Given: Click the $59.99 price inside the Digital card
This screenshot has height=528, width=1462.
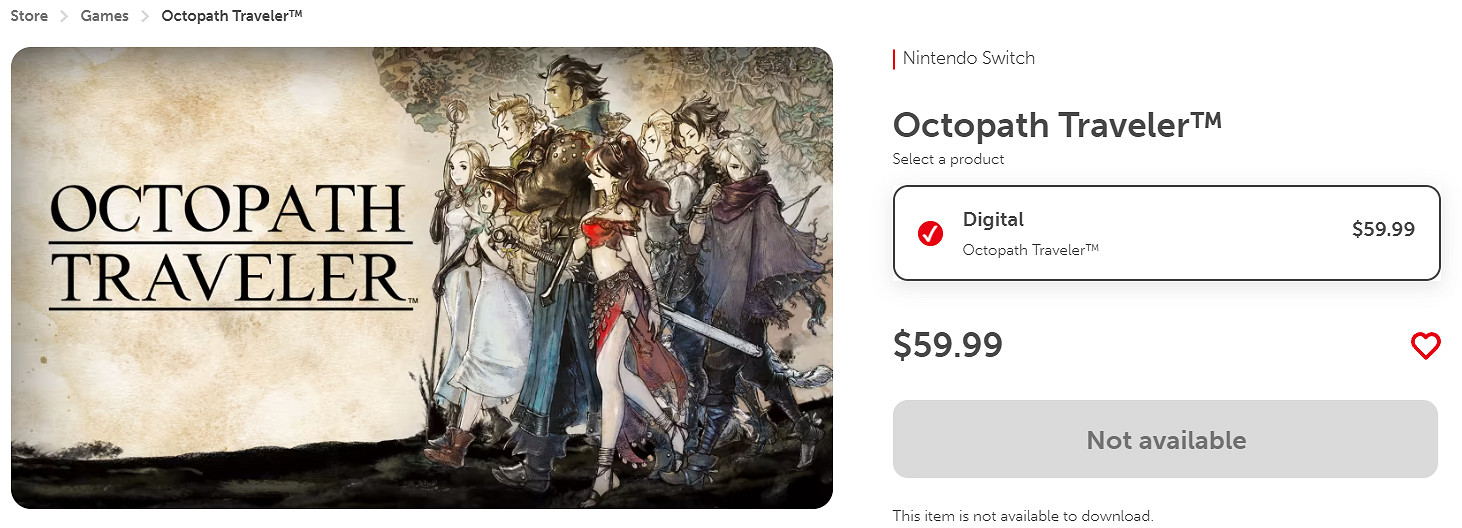Looking at the screenshot, I should click(x=1383, y=229).
